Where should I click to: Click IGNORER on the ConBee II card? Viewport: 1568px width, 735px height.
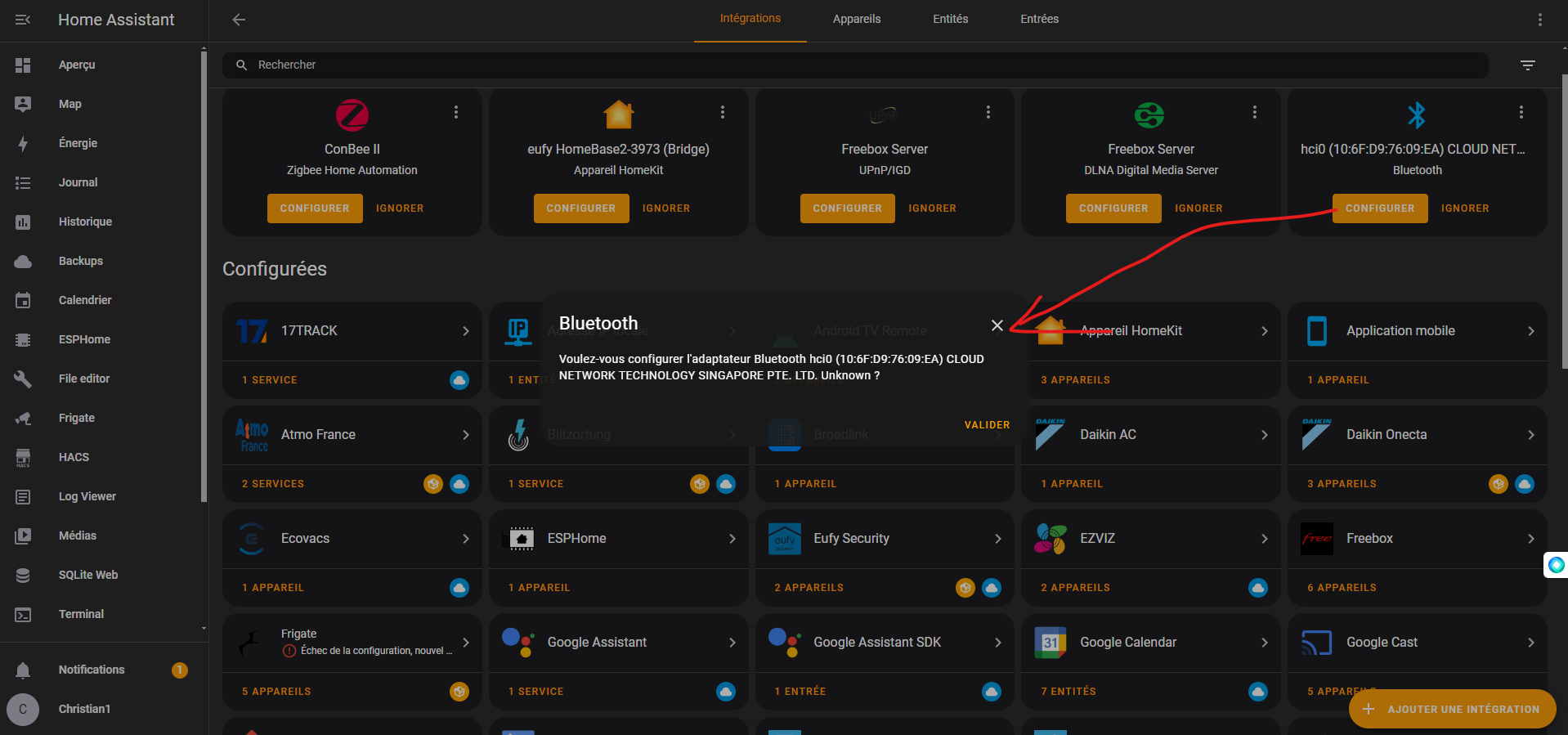(x=400, y=208)
